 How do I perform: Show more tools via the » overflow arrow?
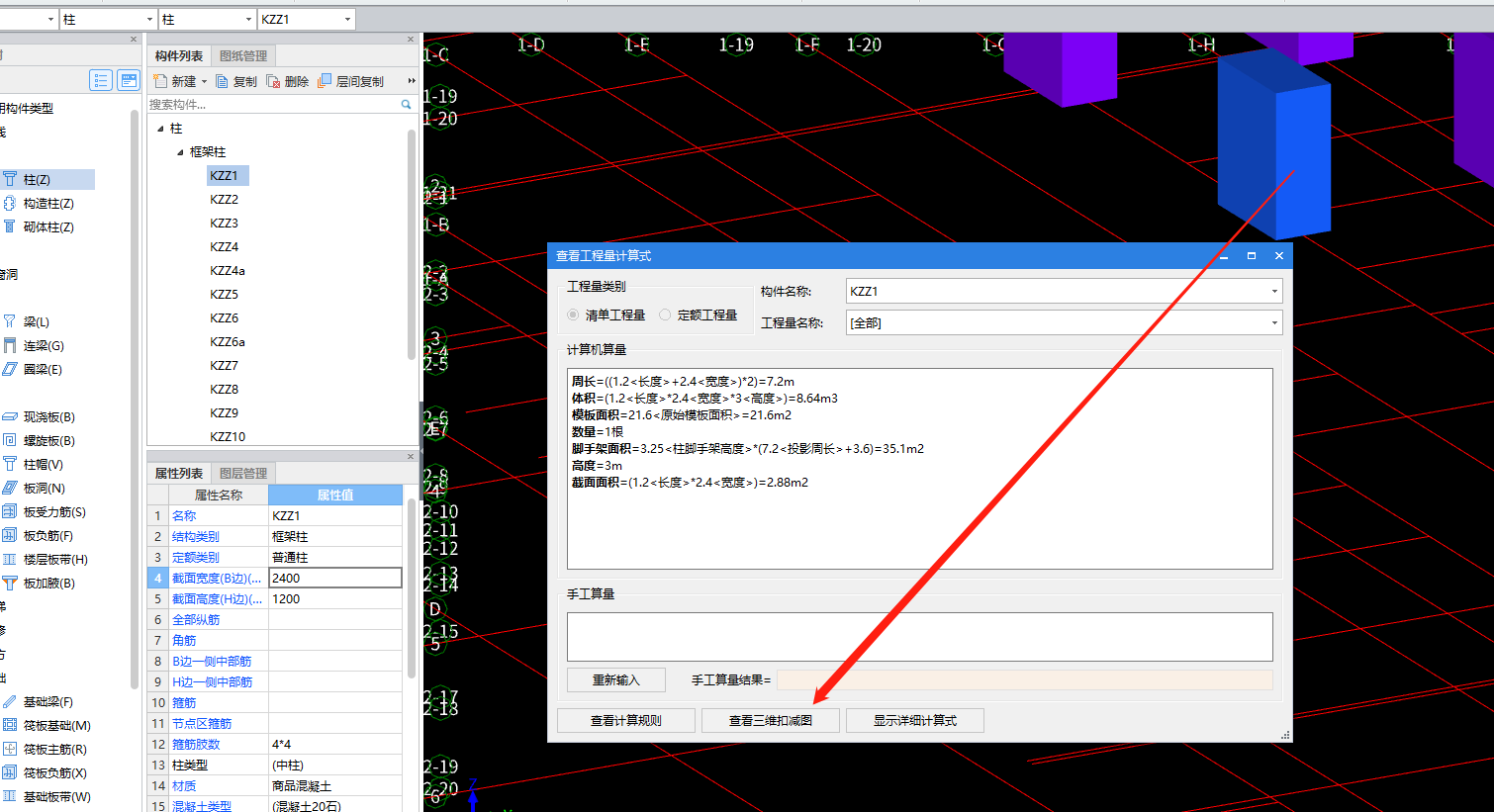(412, 81)
